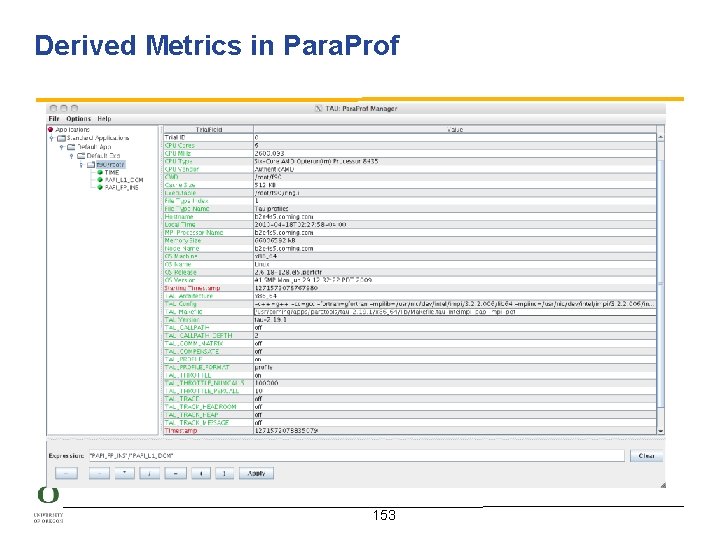Click the minus operator button
Screen dimensions: 720x540
(99, 473)
